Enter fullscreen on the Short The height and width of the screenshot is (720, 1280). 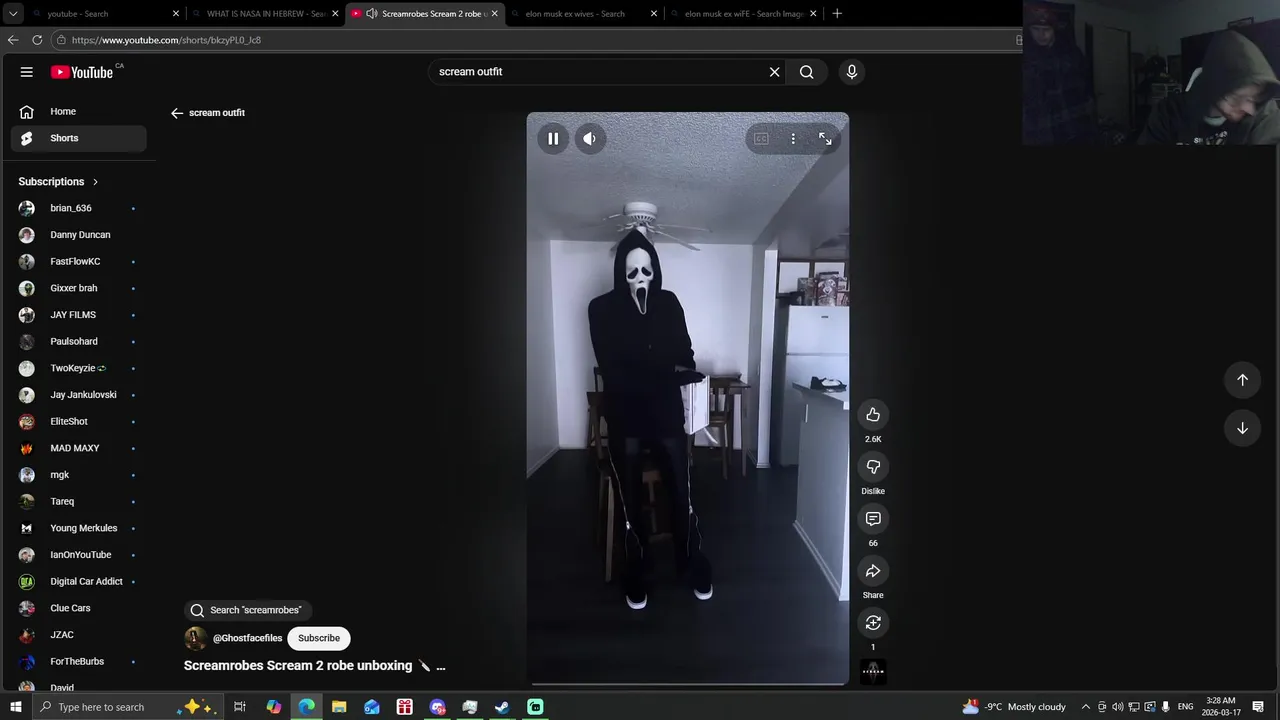pyautogui.click(x=825, y=139)
